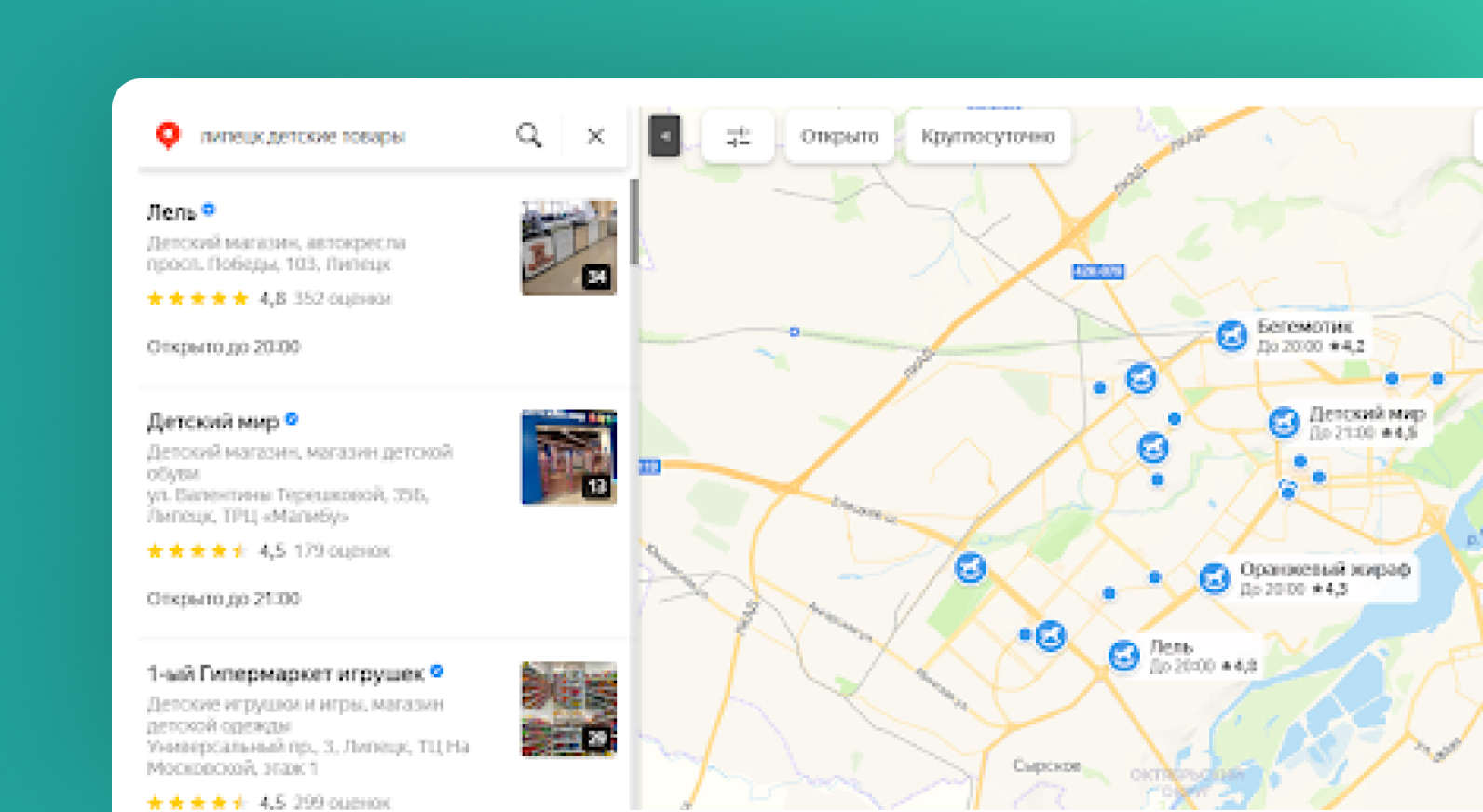The width and height of the screenshot is (1483, 812).
Task: Click the Открыто до 20:00 hours text
Action: [224, 346]
